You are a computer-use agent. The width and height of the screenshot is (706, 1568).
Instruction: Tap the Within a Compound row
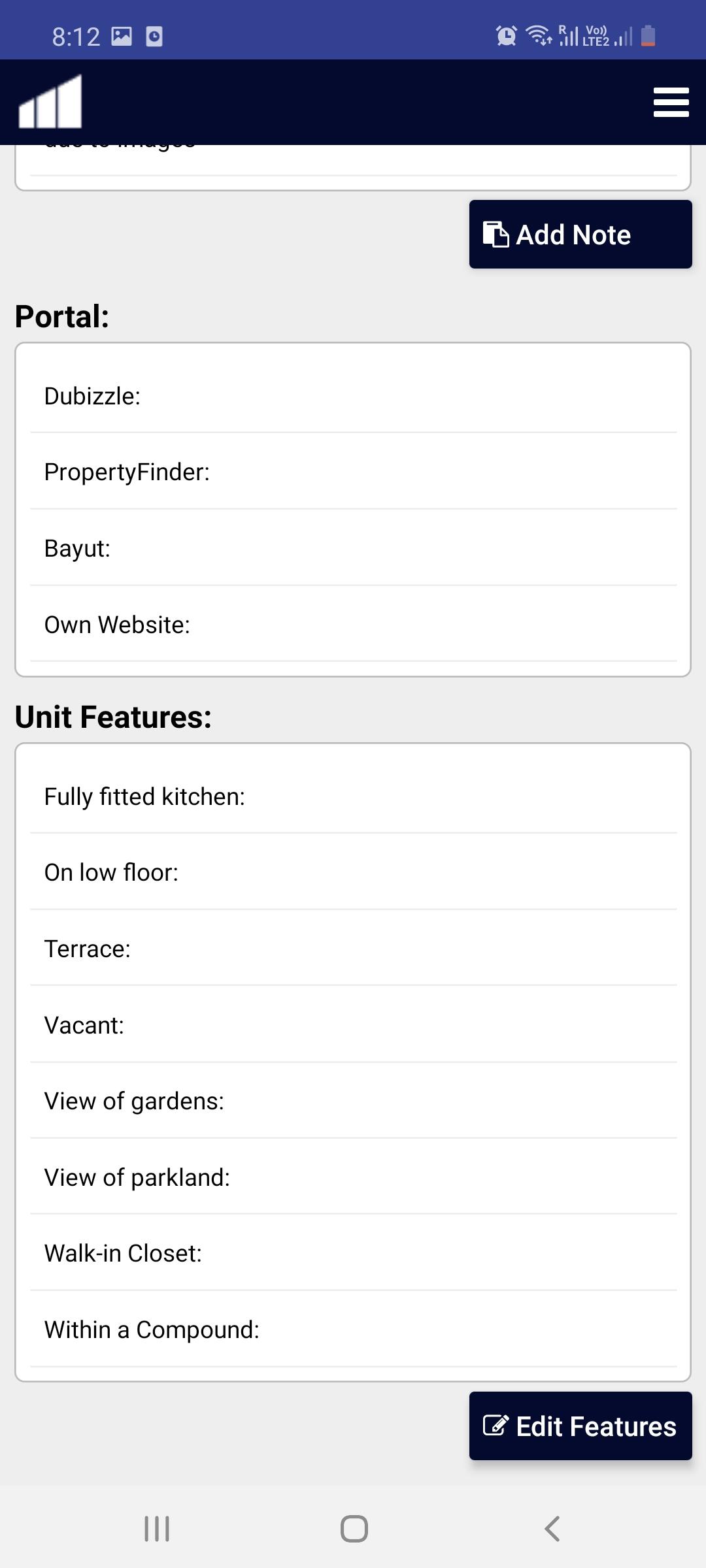353,1330
